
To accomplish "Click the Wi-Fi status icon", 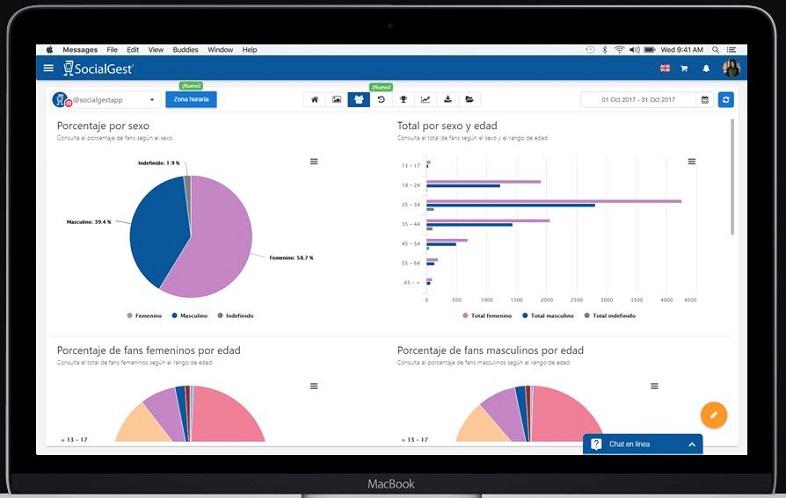I will pos(620,50).
